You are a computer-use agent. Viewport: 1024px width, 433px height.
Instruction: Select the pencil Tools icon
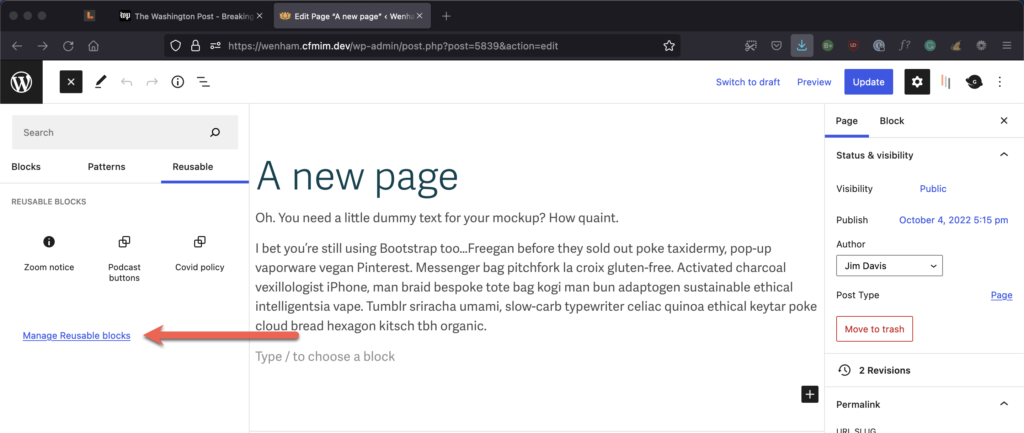coord(100,82)
